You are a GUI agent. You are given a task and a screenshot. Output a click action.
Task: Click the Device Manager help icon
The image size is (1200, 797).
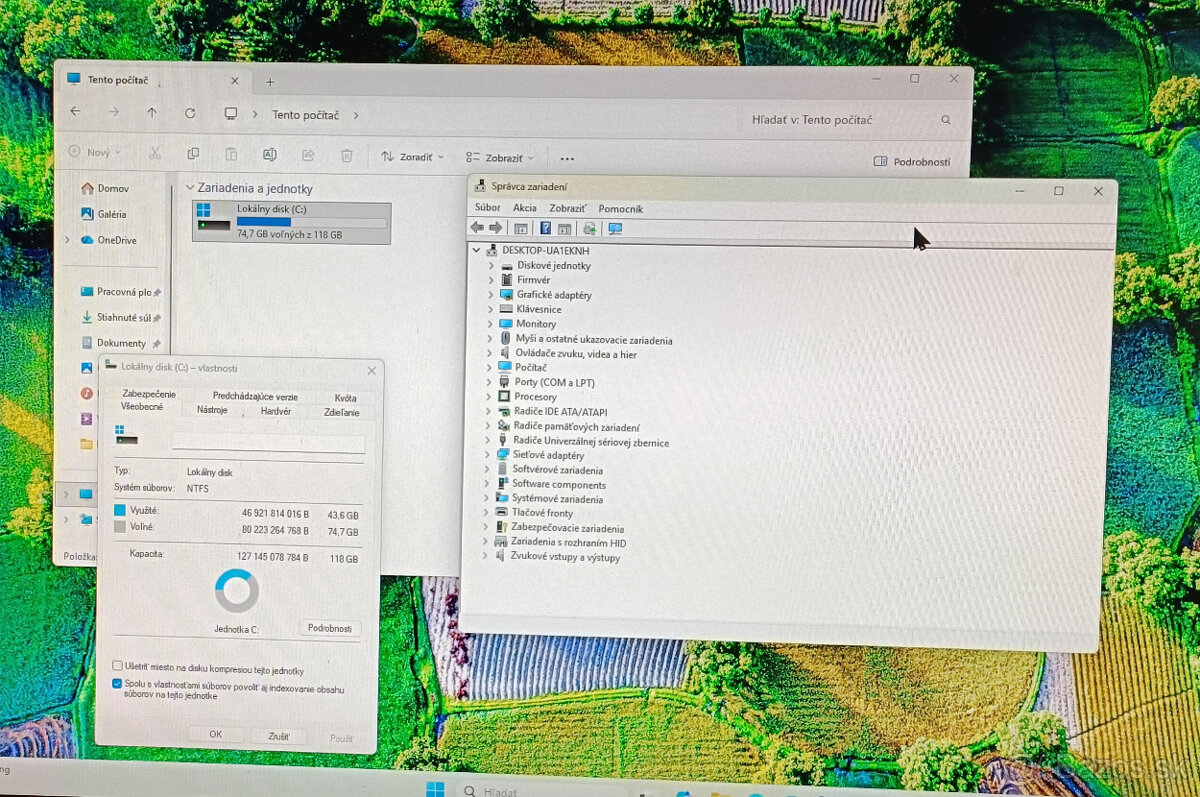click(x=545, y=228)
